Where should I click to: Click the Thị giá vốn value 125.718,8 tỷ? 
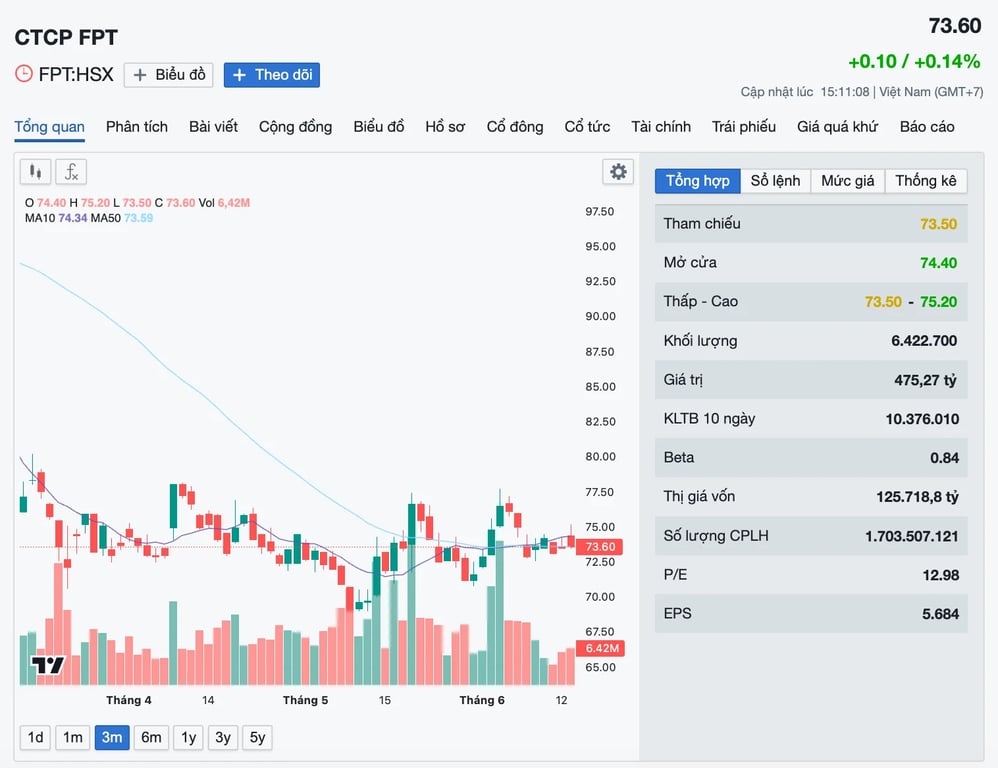pos(917,497)
